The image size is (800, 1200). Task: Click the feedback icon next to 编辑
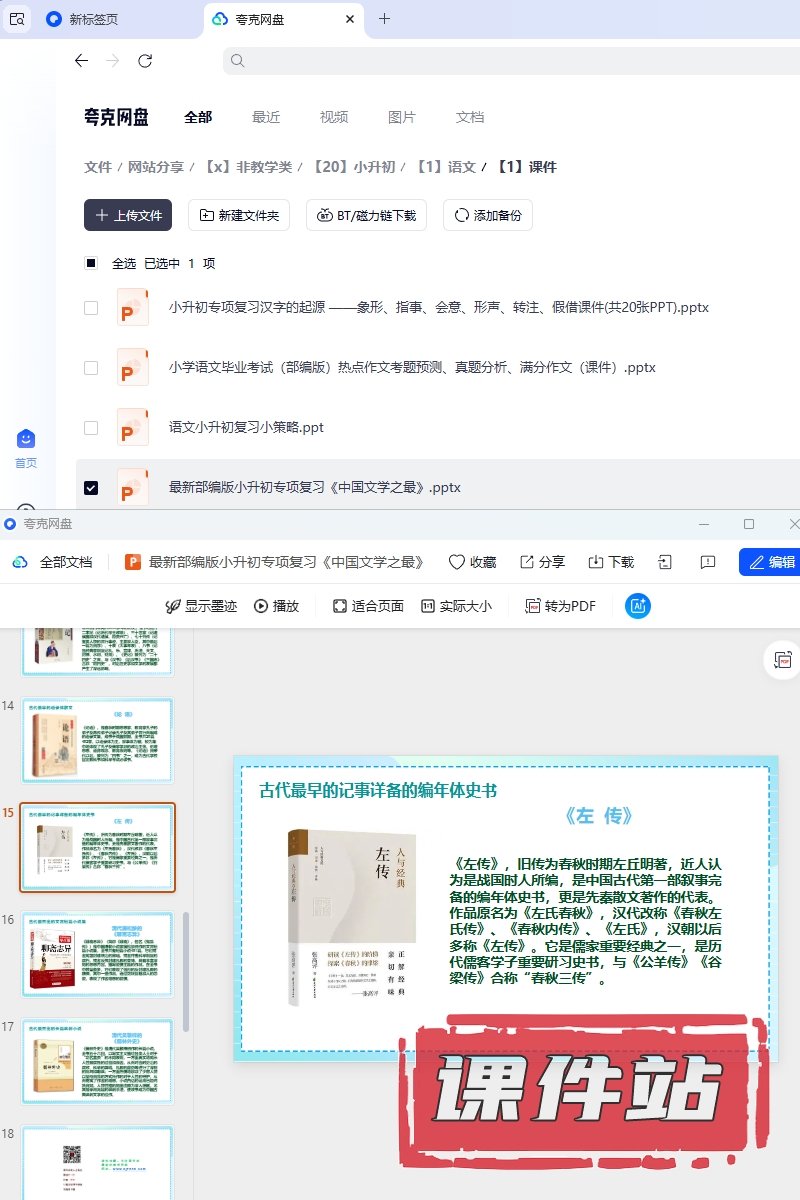pos(708,562)
